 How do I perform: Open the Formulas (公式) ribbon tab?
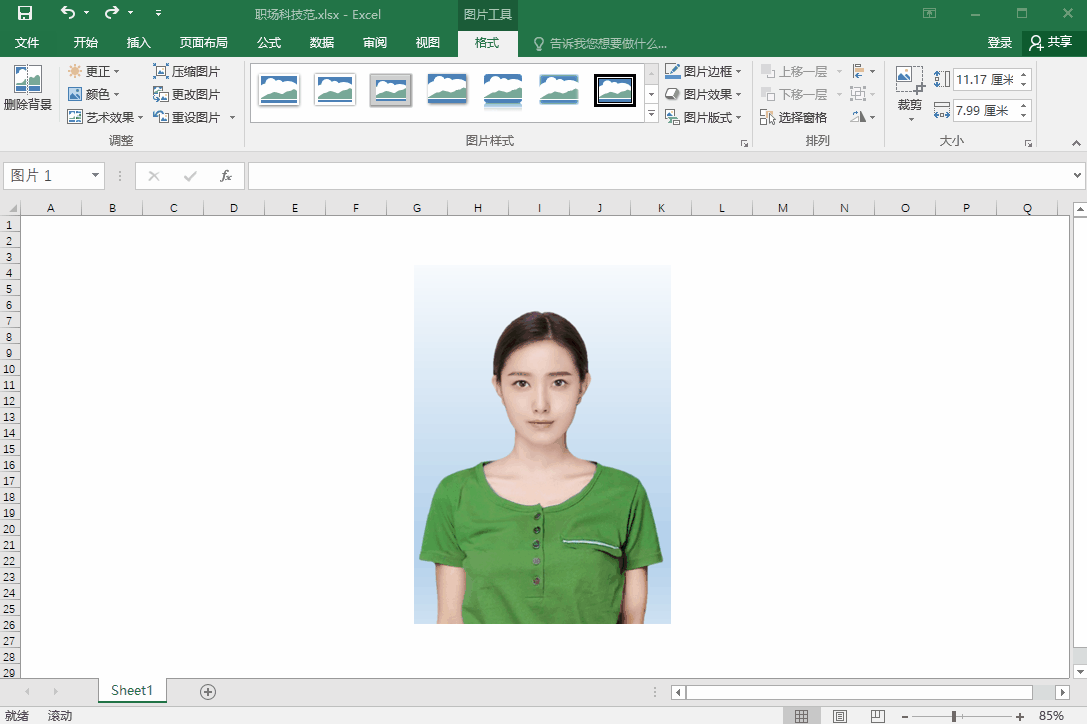coord(269,43)
